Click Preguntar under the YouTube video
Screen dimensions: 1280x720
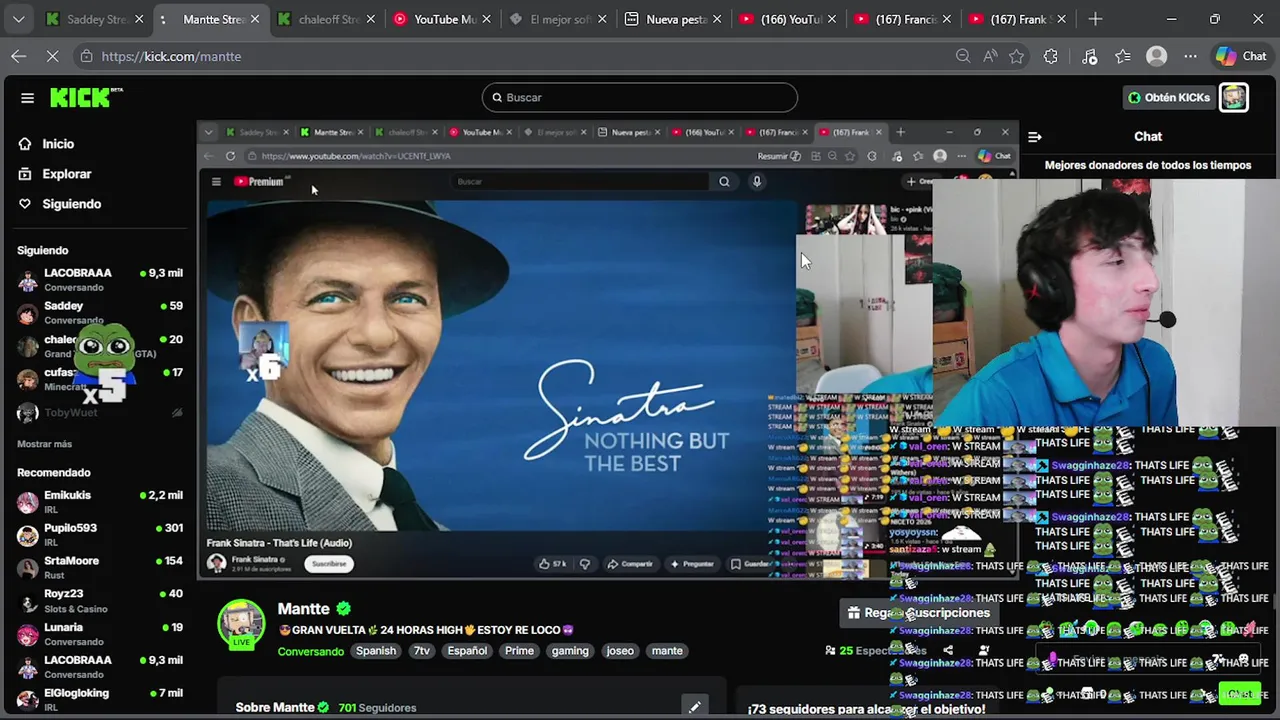click(692, 564)
